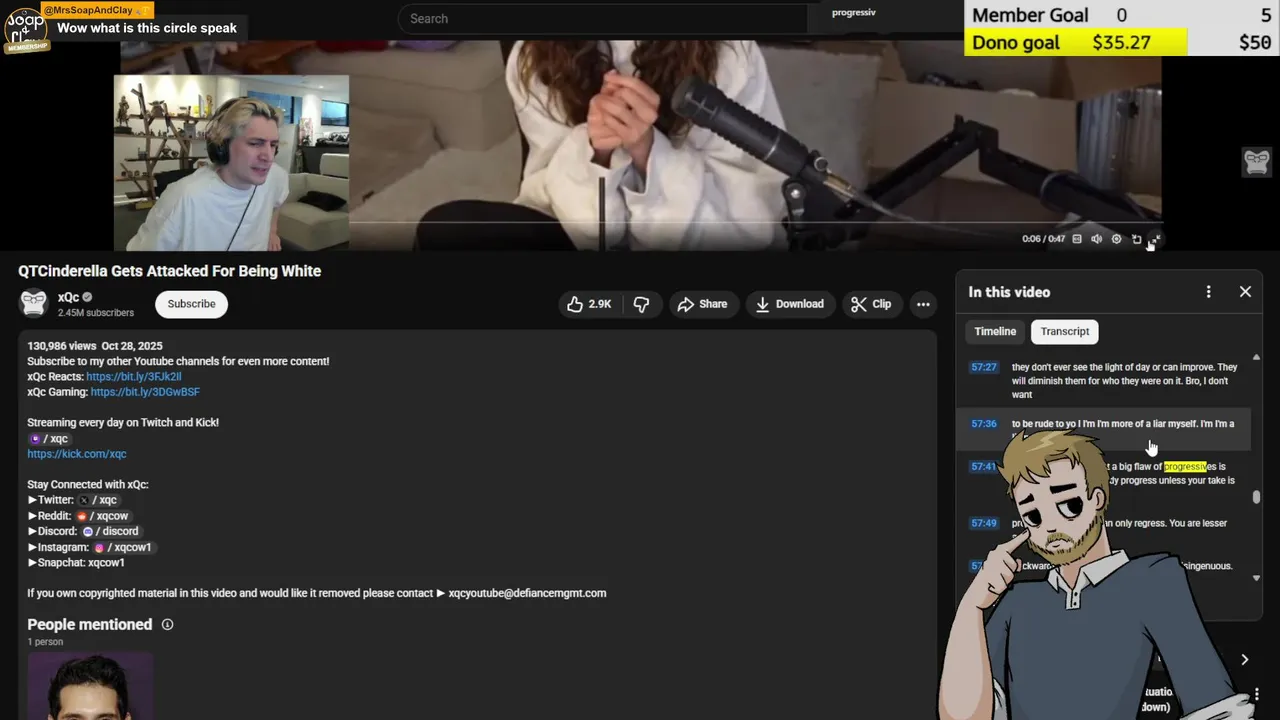Image resolution: width=1280 pixels, height=720 pixels.
Task: Click the miniplayer icon in the video controls
Action: click(x=1137, y=239)
